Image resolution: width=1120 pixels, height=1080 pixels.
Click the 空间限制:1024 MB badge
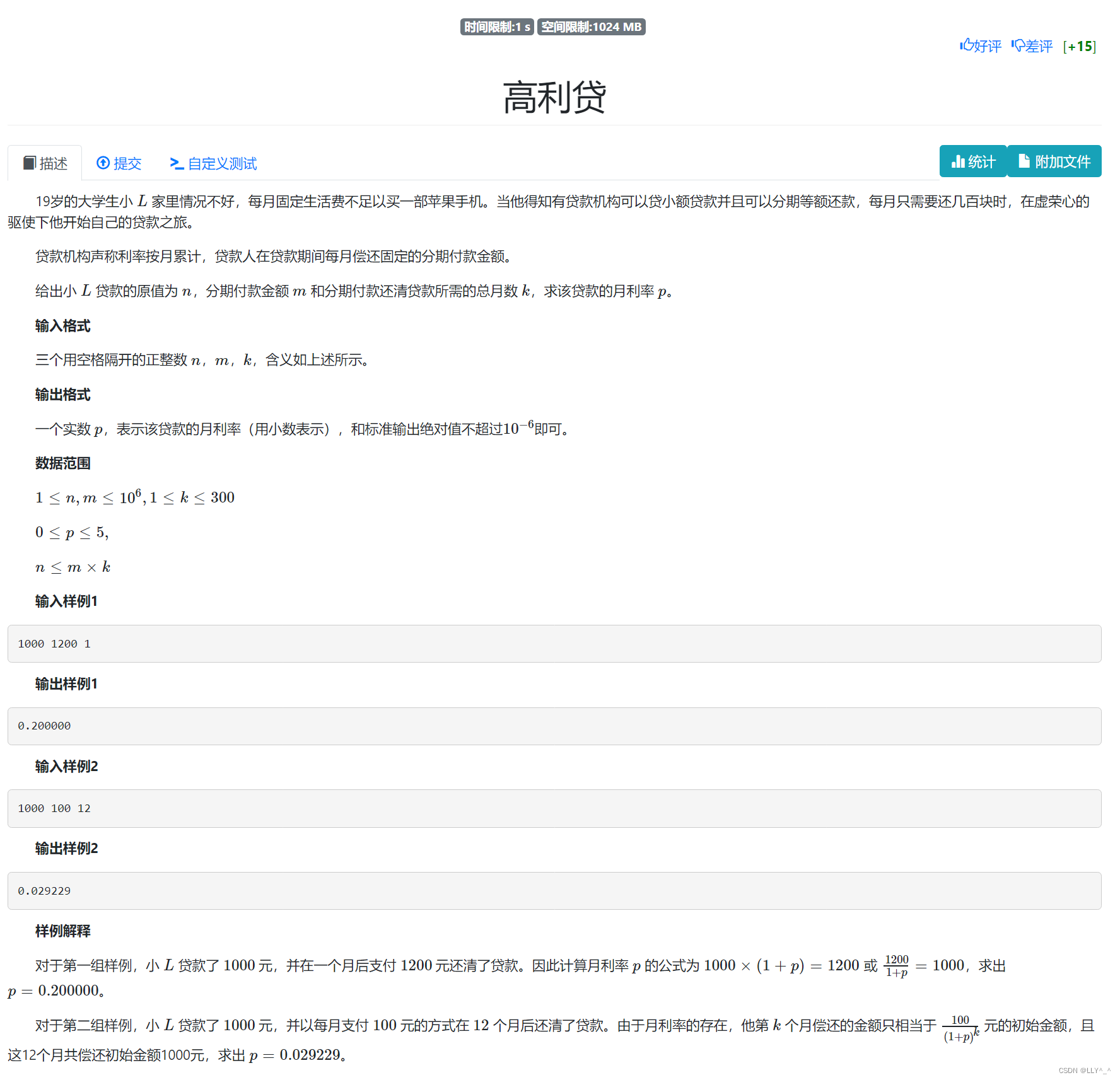coord(591,27)
